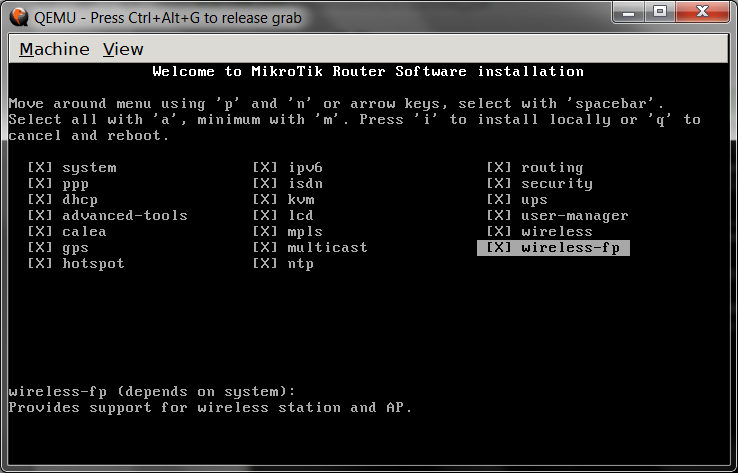Close the QEMU window

[702, 12]
